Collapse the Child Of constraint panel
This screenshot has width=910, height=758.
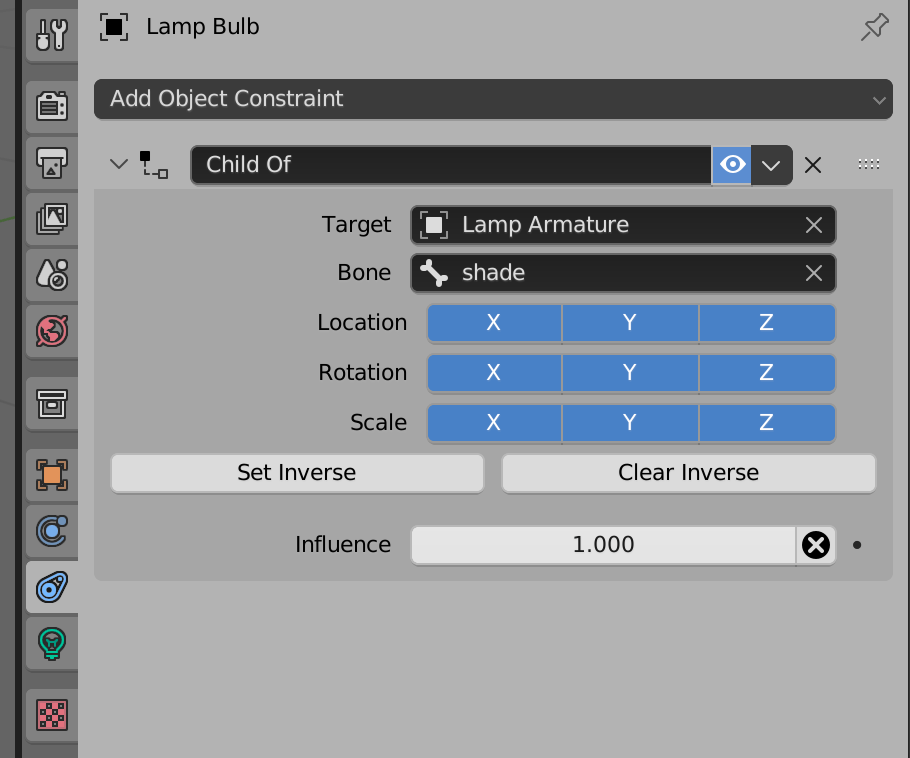click(x=120, y=165)
